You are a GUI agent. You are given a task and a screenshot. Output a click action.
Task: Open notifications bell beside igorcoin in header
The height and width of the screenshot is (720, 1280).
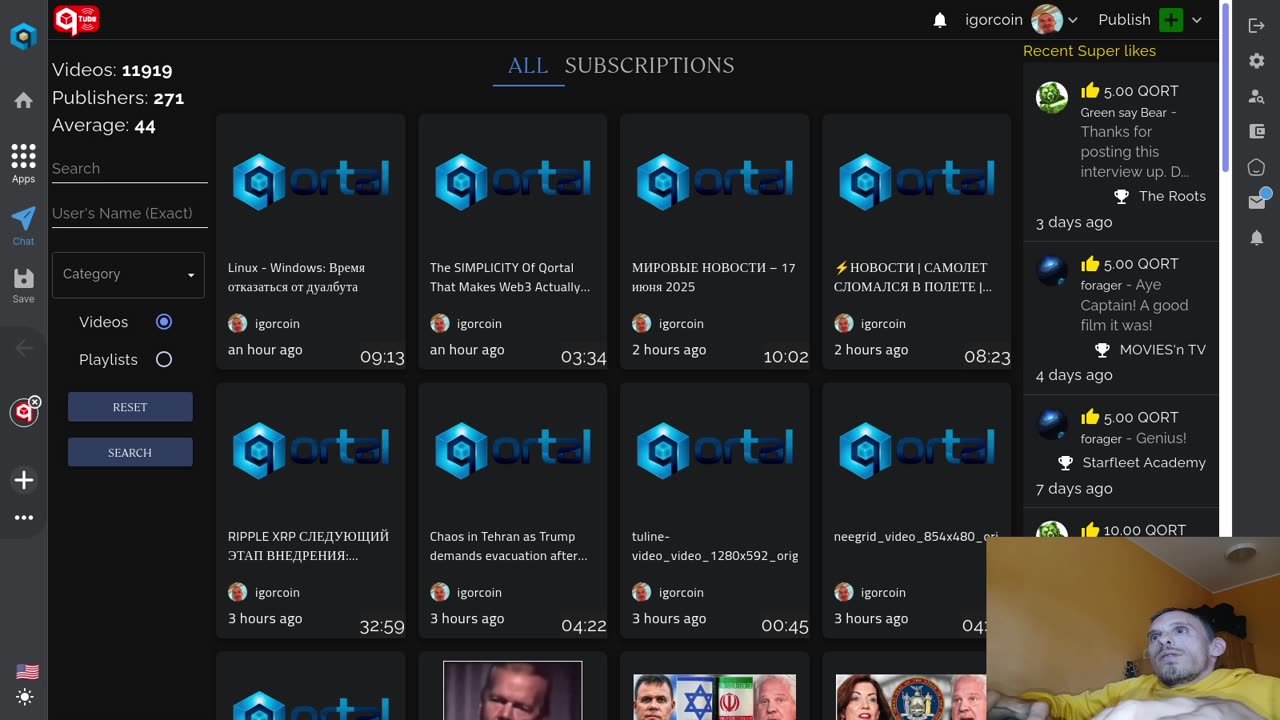(x=940, y=20)
